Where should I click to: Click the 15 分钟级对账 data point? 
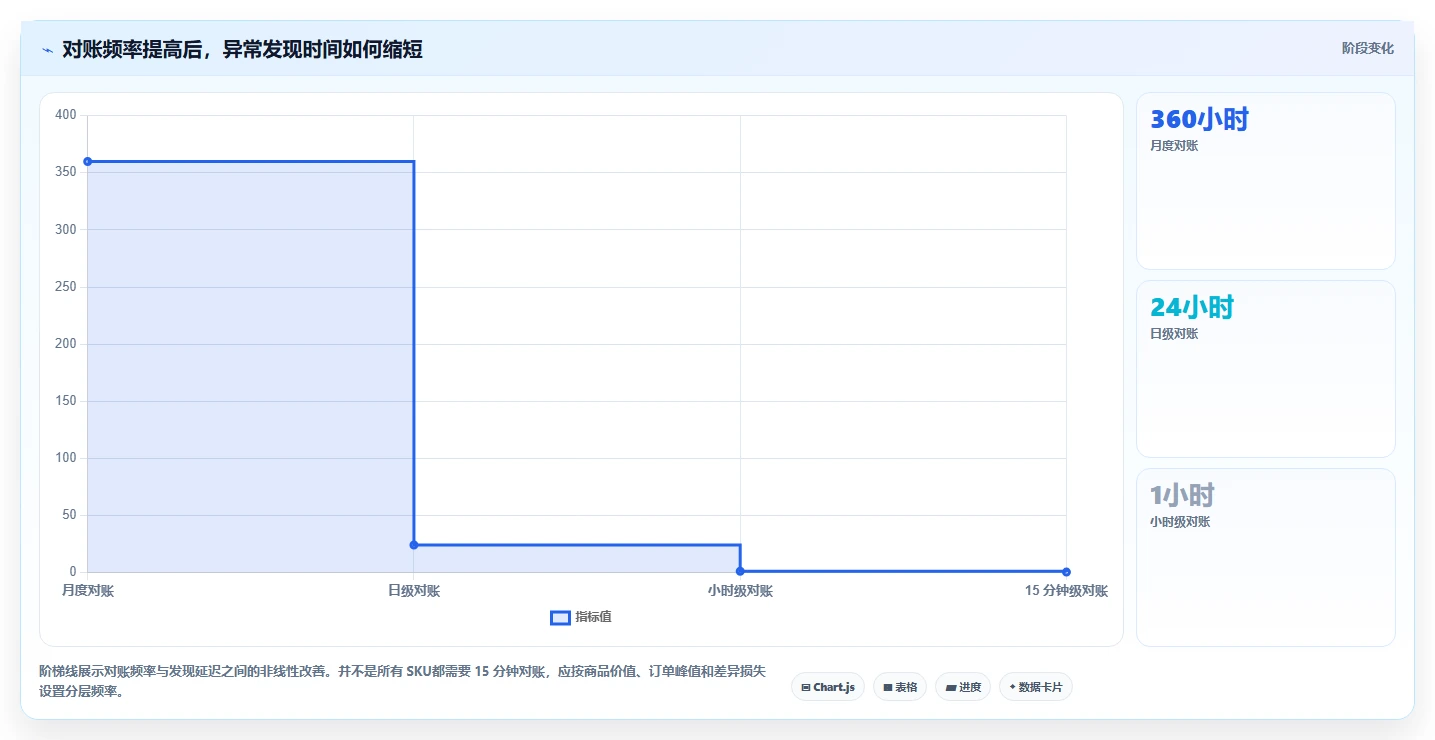click(x=1066, y=572)
